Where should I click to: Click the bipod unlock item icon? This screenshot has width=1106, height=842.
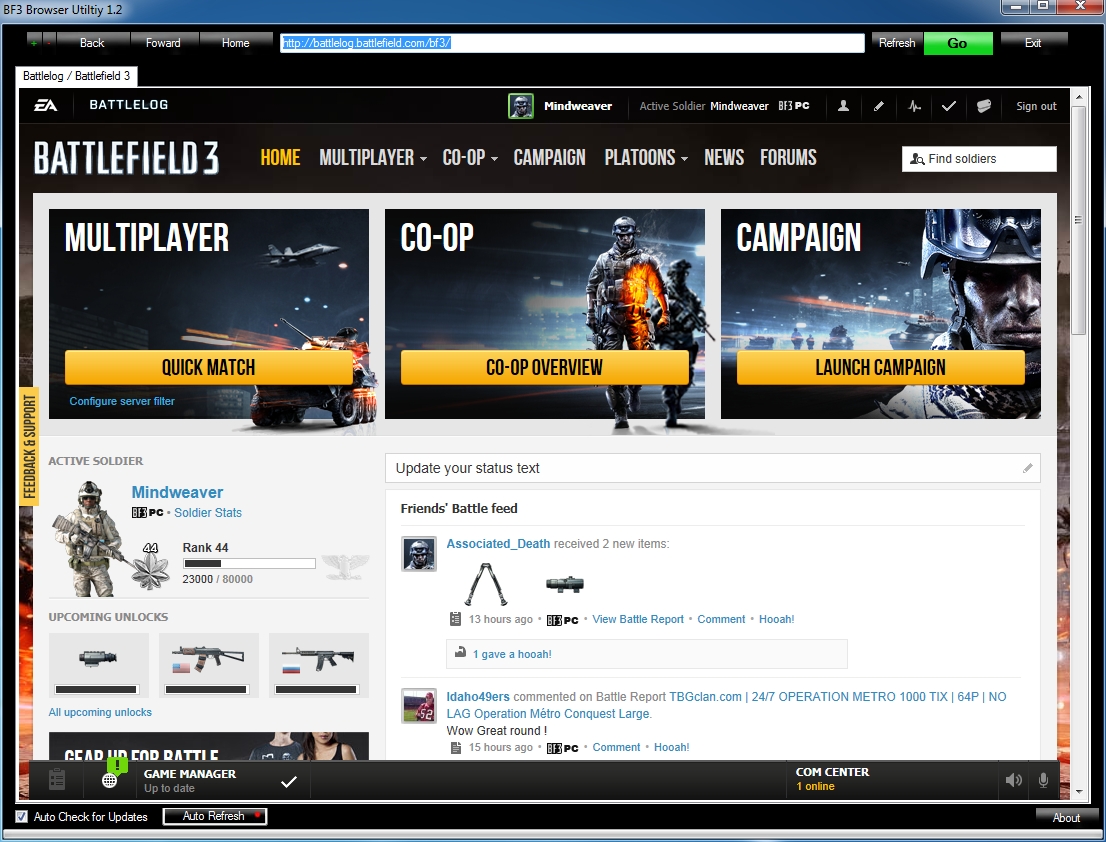(x=486, y=584)
